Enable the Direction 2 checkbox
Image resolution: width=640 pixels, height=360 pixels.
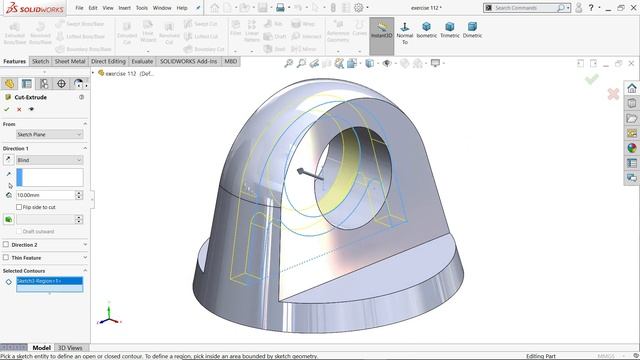coord(6,244)
